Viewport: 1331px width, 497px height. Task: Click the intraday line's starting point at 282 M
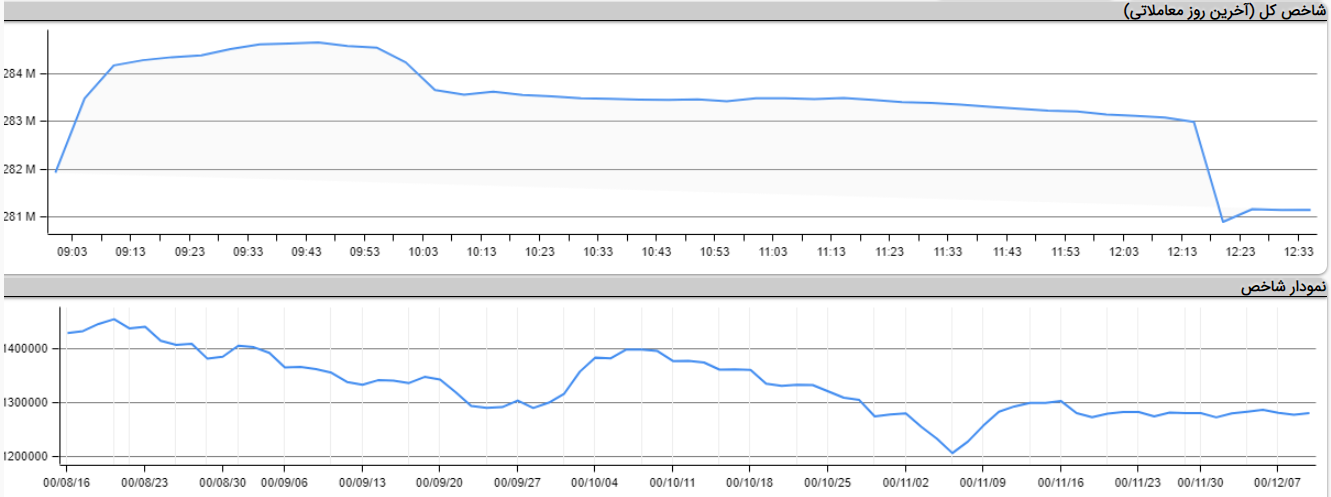[56, 172]
